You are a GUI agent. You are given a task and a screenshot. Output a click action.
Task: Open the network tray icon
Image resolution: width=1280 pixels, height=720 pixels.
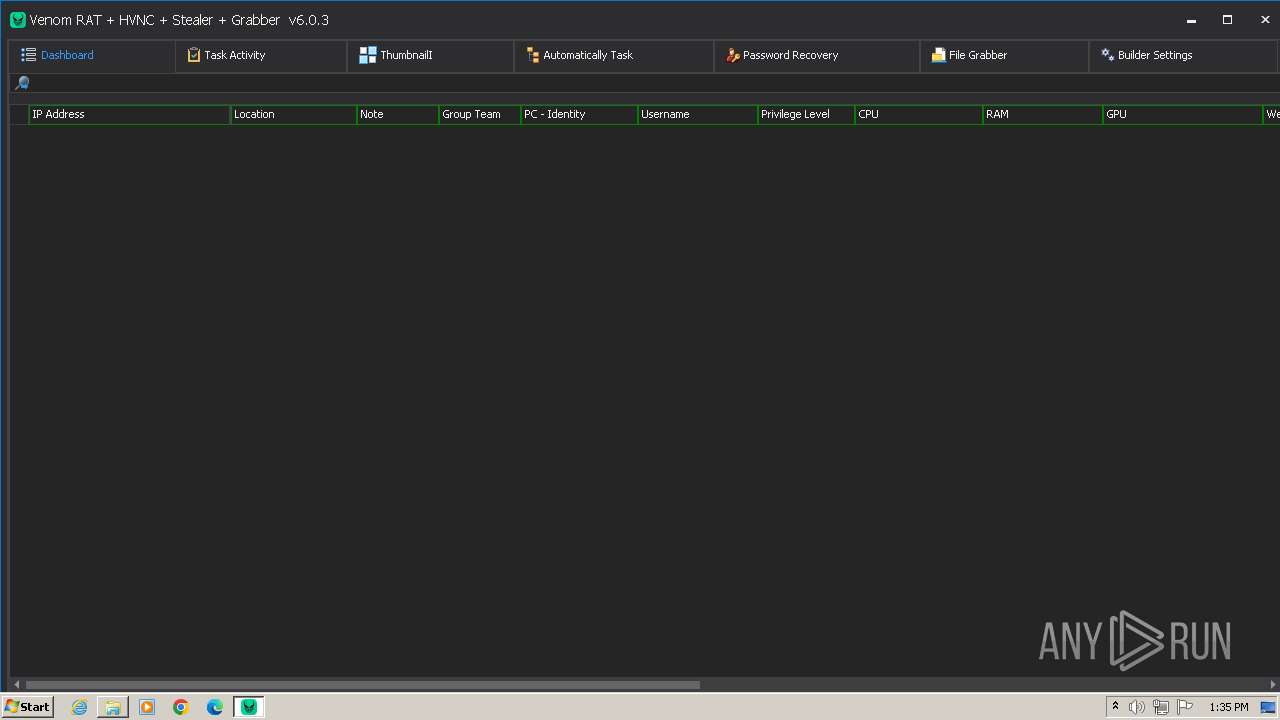pos(1161,707)
